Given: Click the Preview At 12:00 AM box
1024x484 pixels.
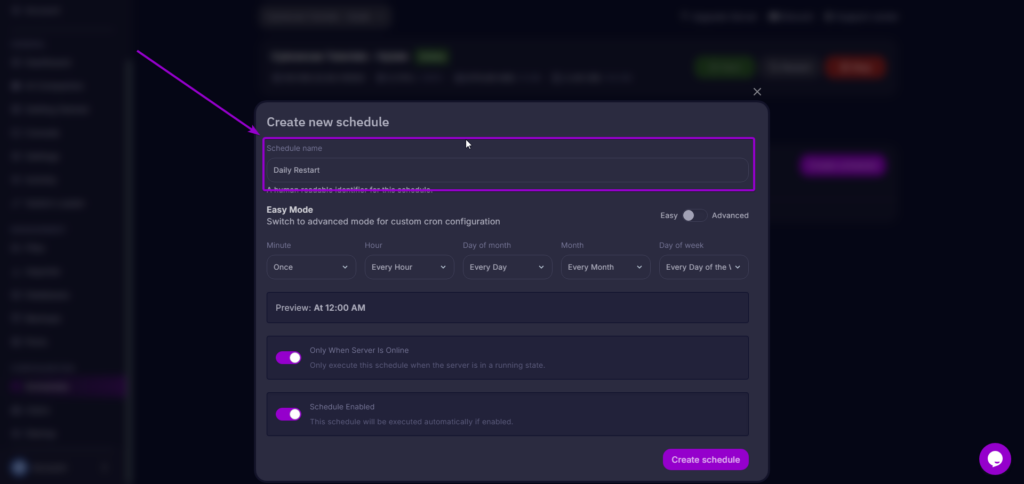Looking at the screenshot, I should (x=507, y=307).
